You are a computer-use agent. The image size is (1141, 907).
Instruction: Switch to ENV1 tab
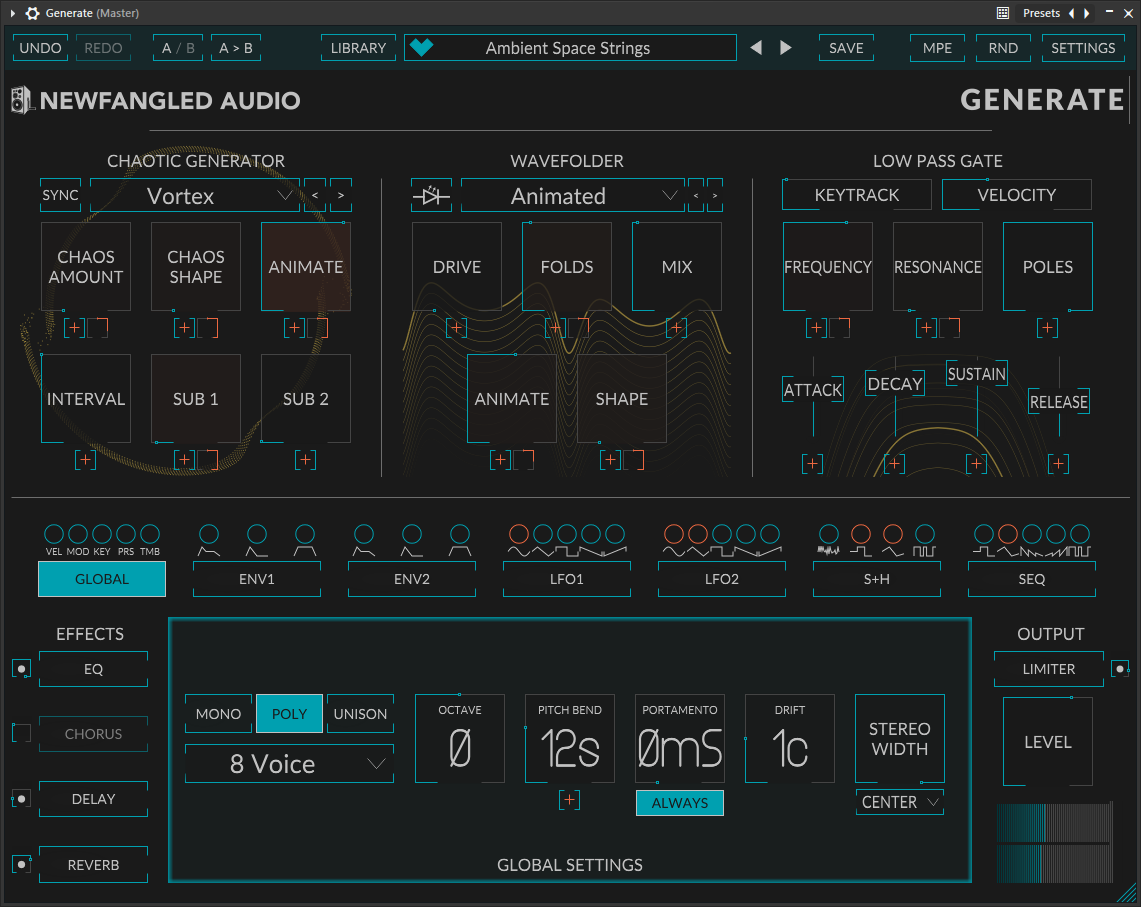257,579
